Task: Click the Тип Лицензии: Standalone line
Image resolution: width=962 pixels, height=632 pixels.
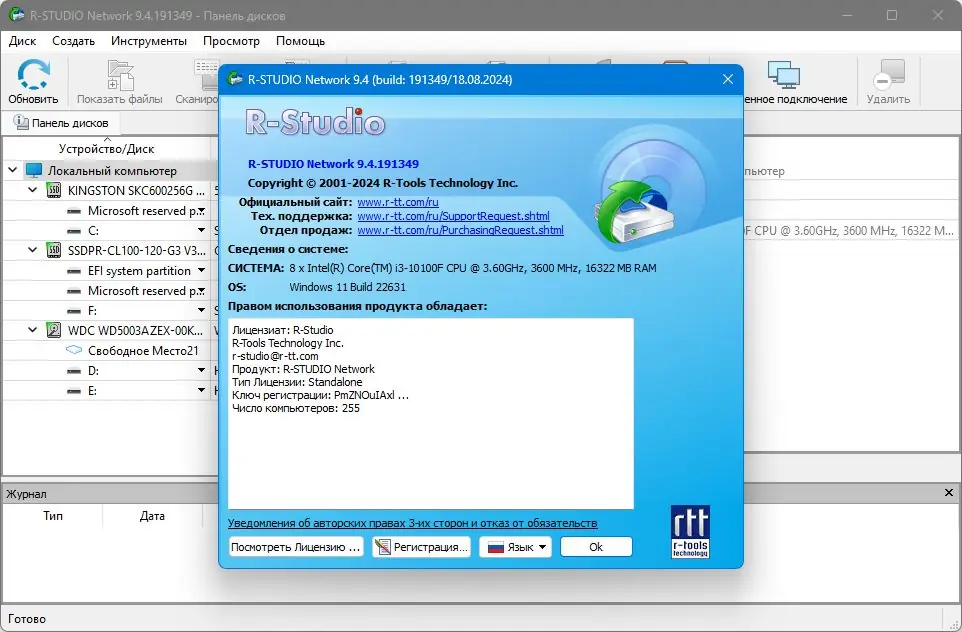Action: point(297,382)
